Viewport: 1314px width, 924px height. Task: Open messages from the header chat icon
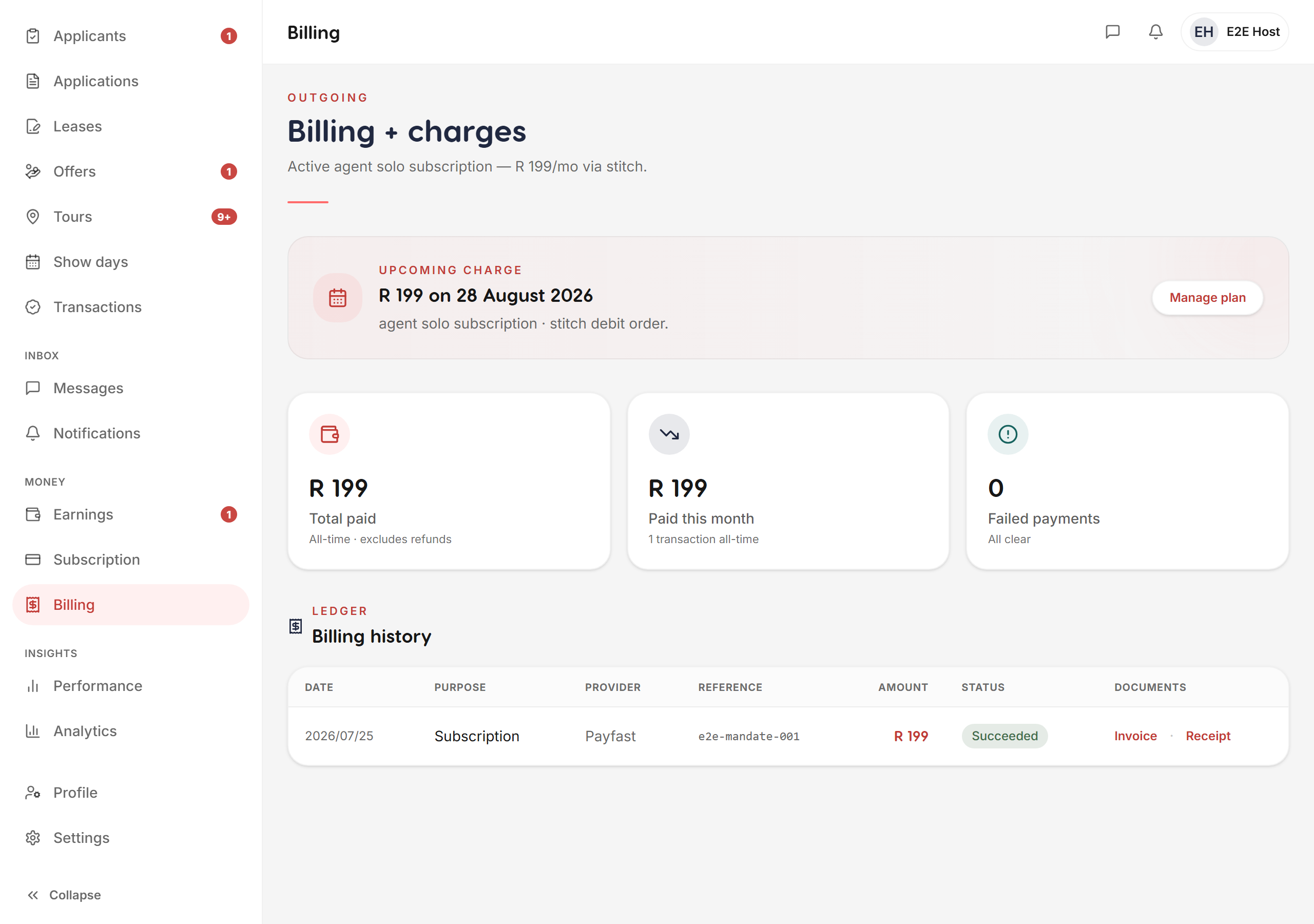click(1113, 32)
